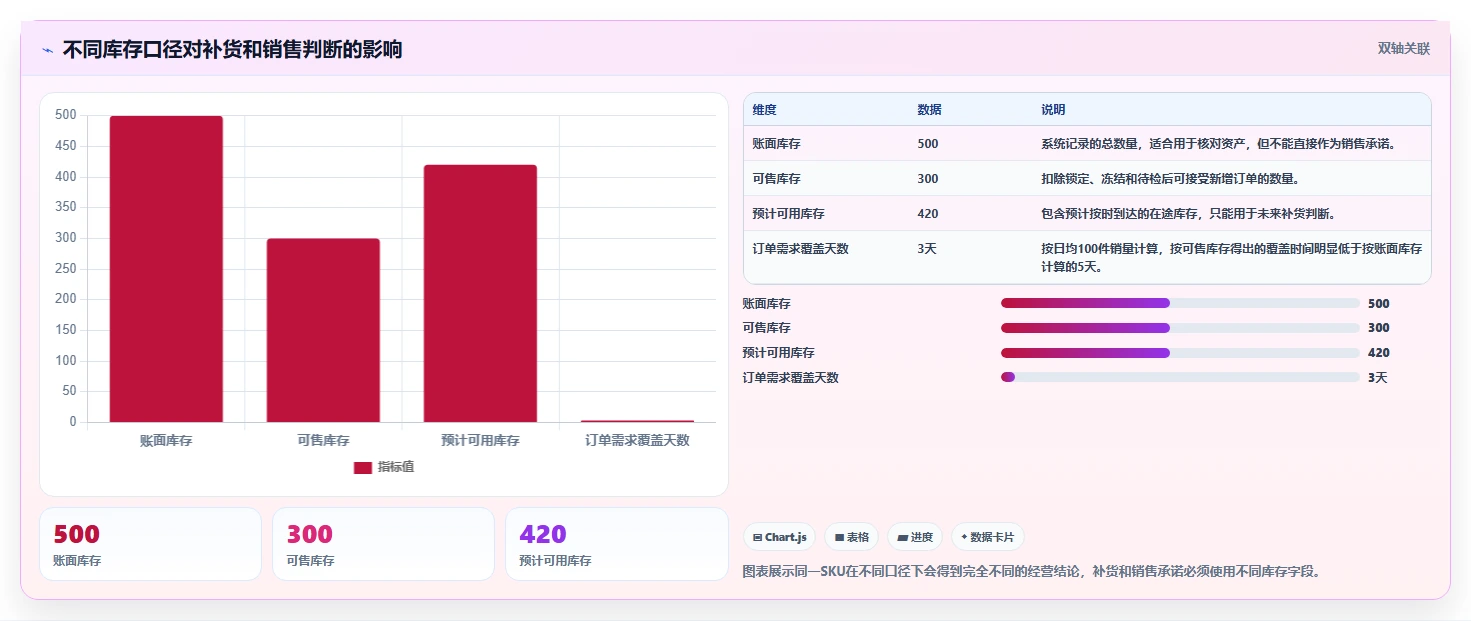Click the 可售库存 bar in the chart
This screenshot has width=1471, height=621.
[x=323, y=330]
